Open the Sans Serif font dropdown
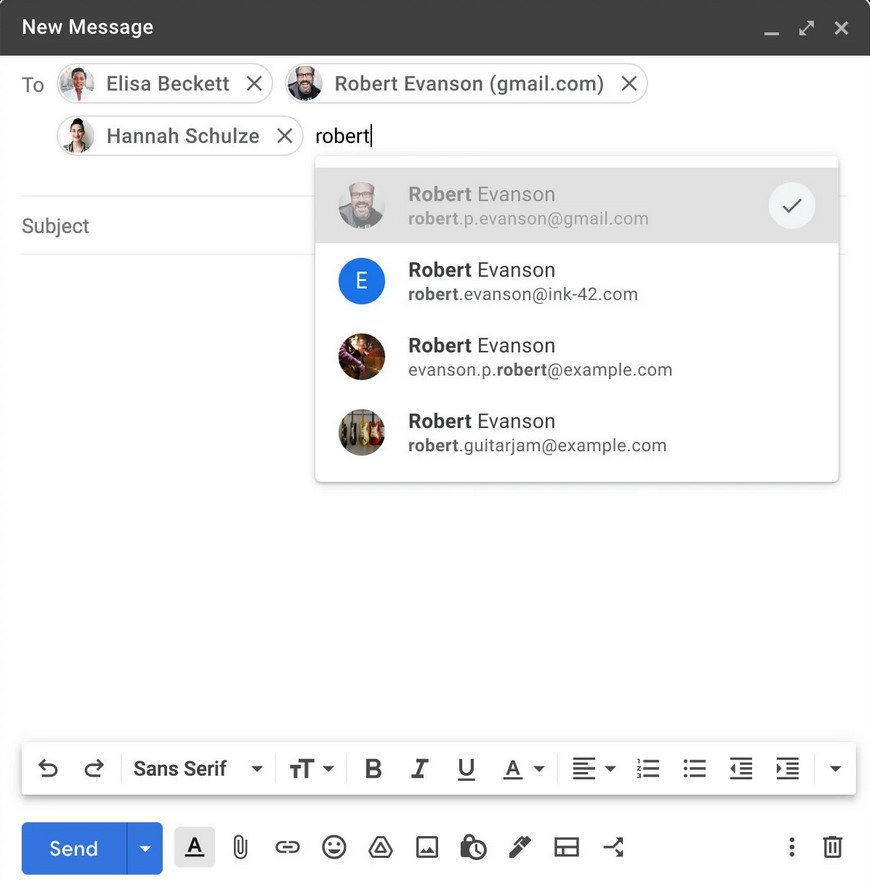The height and width of the screenshot is (886, 870). coord(198,768)
